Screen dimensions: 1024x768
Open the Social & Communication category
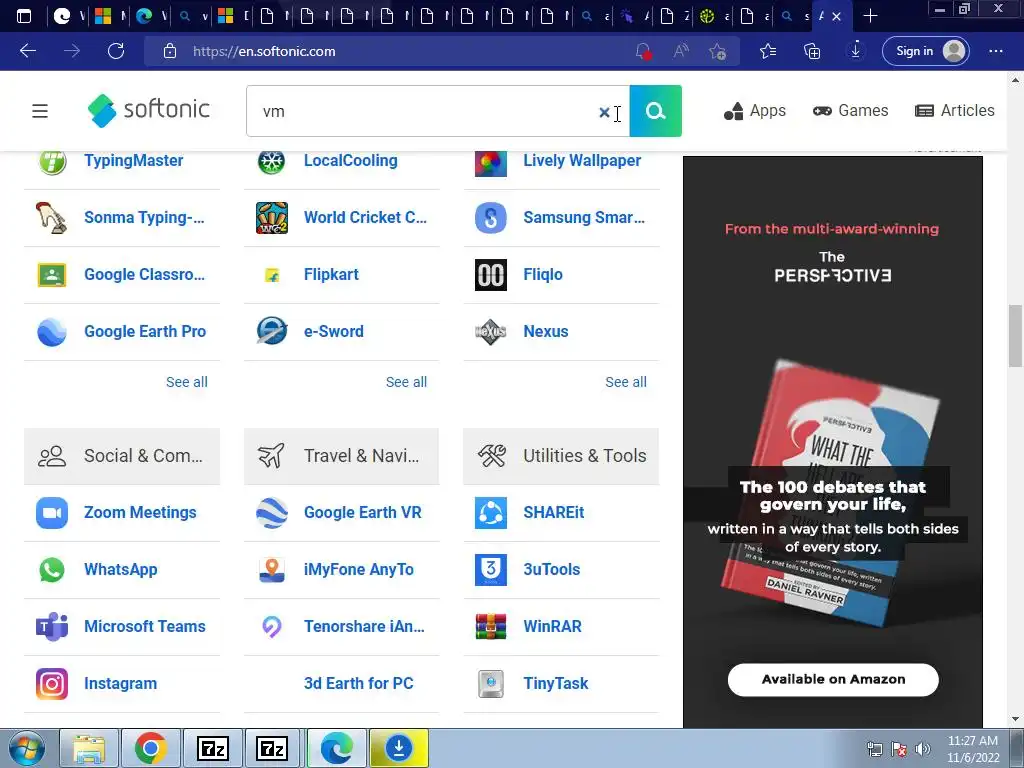coord(122,456)
